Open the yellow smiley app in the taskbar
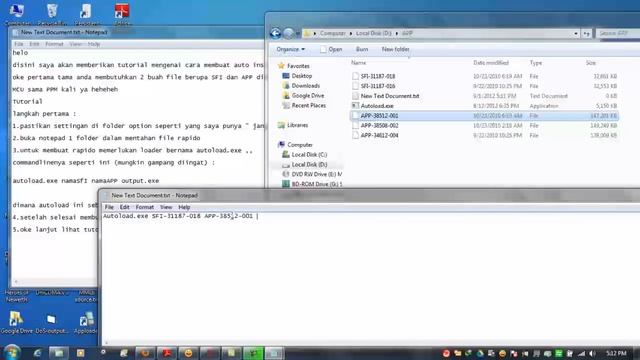Screen dimensions: 640x360 (188, 353)
